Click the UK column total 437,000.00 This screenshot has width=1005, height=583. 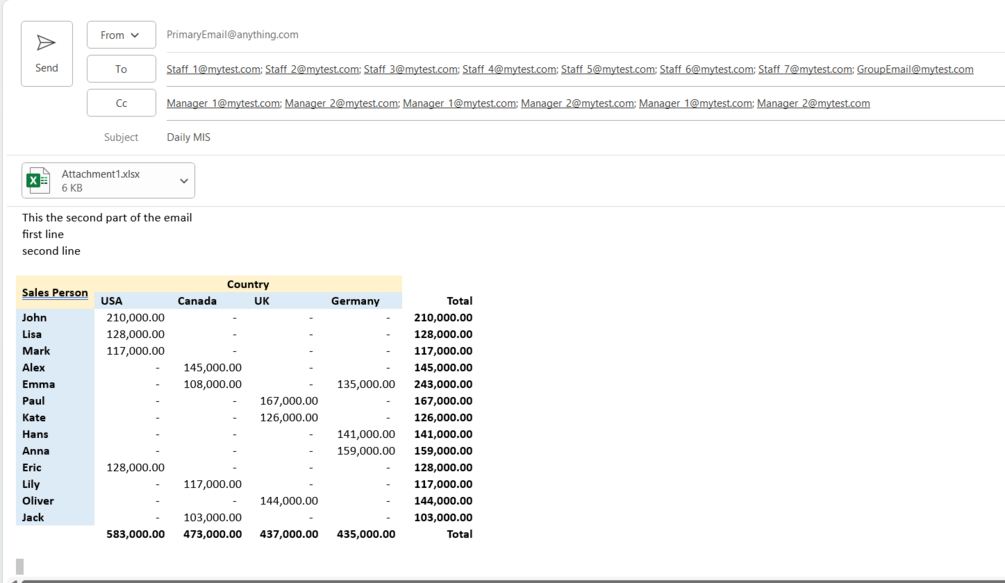coord(289,534)
